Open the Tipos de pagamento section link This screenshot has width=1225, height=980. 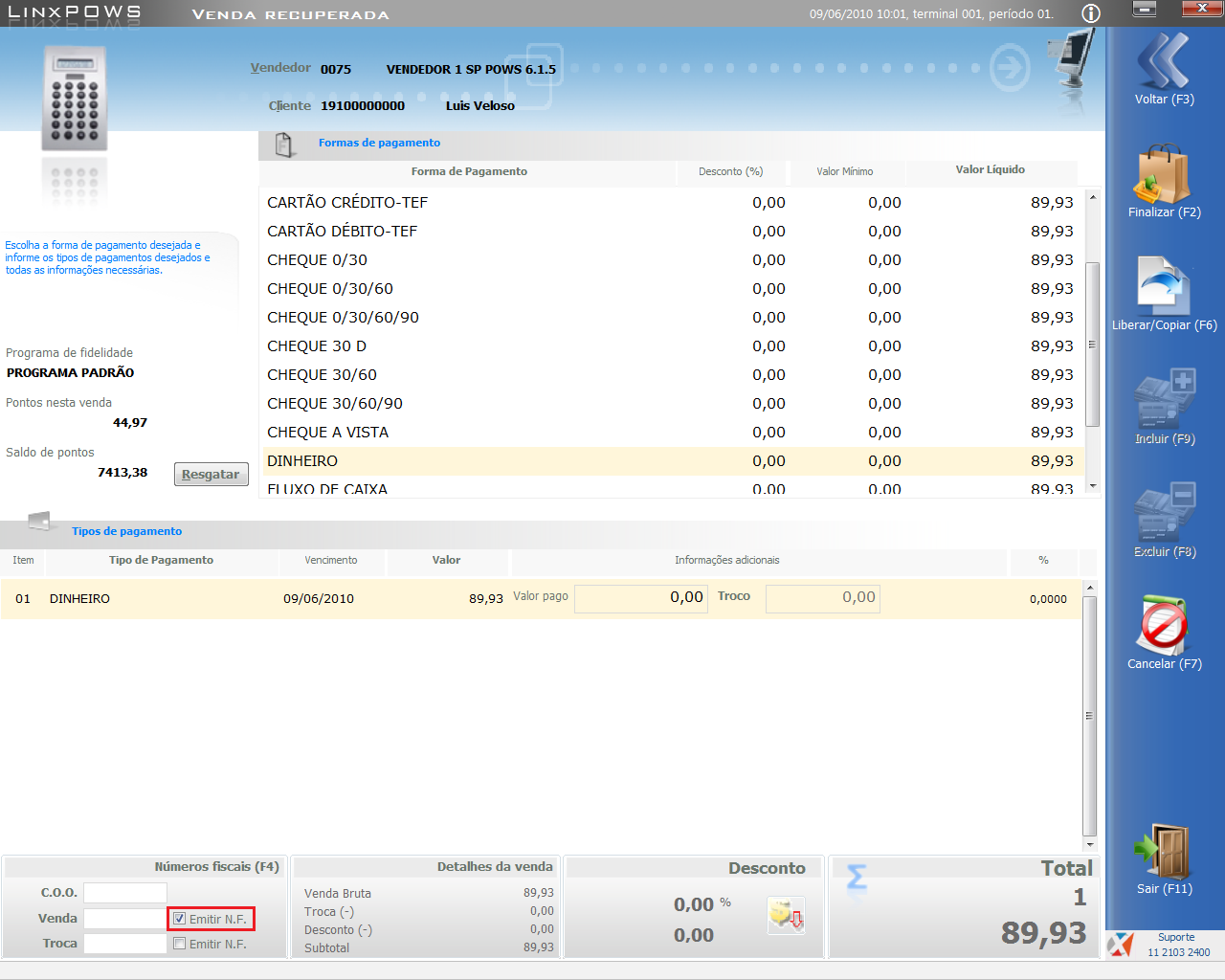point(126,531)
